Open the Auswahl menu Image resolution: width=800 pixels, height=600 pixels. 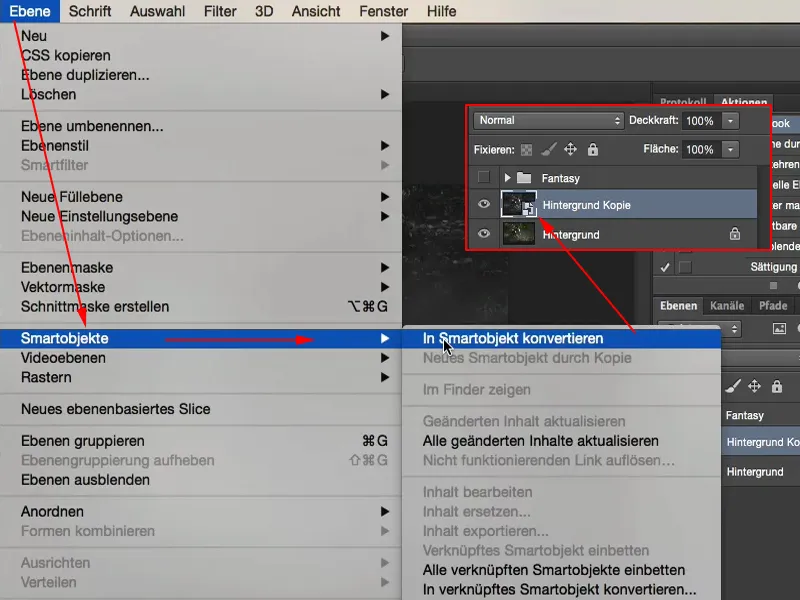click(157, 11)
